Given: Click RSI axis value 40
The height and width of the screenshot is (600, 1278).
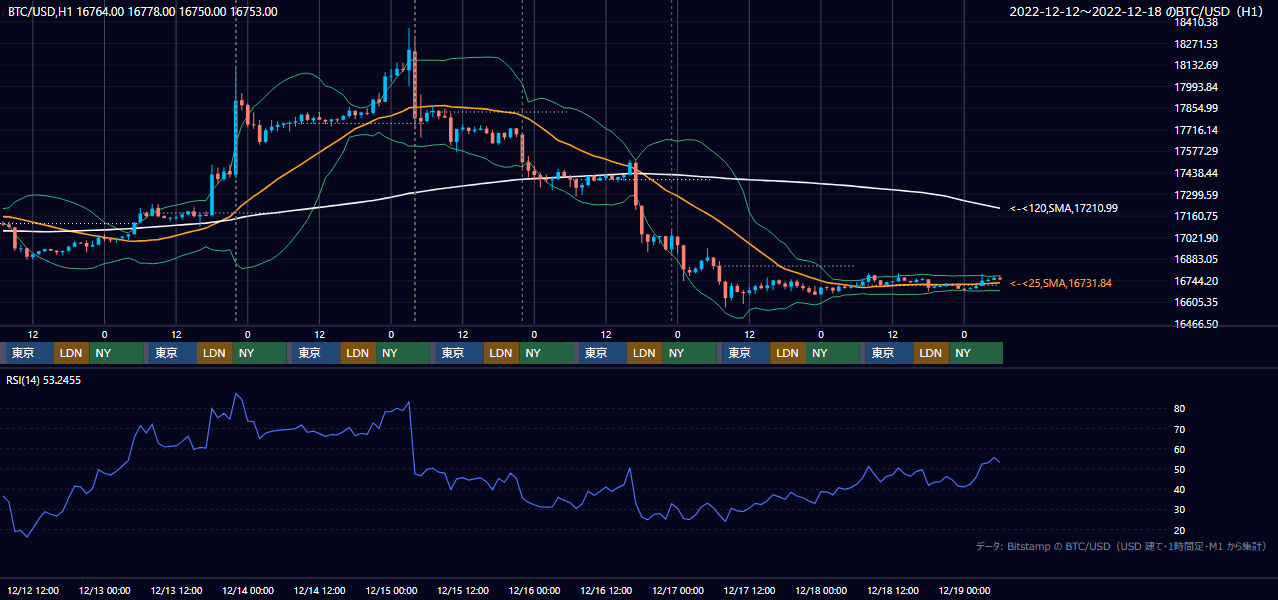Looking at the screenshot, I should (1180, 489).
